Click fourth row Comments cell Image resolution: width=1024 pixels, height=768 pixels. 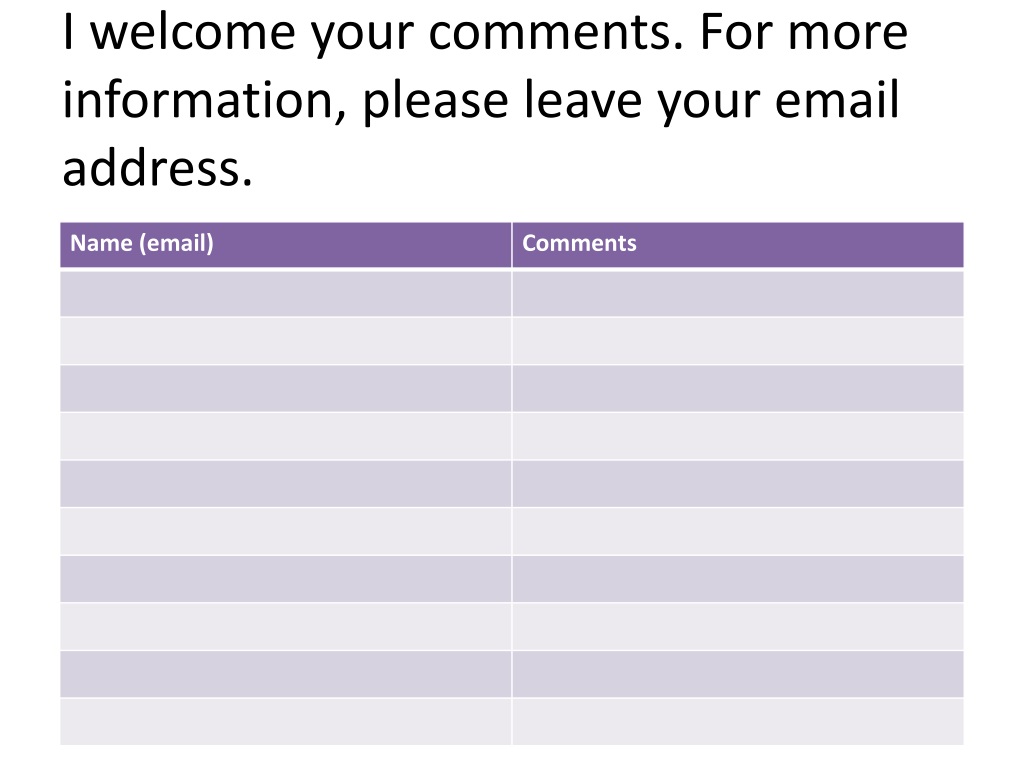pyautogui.click(x=738, y=436)
